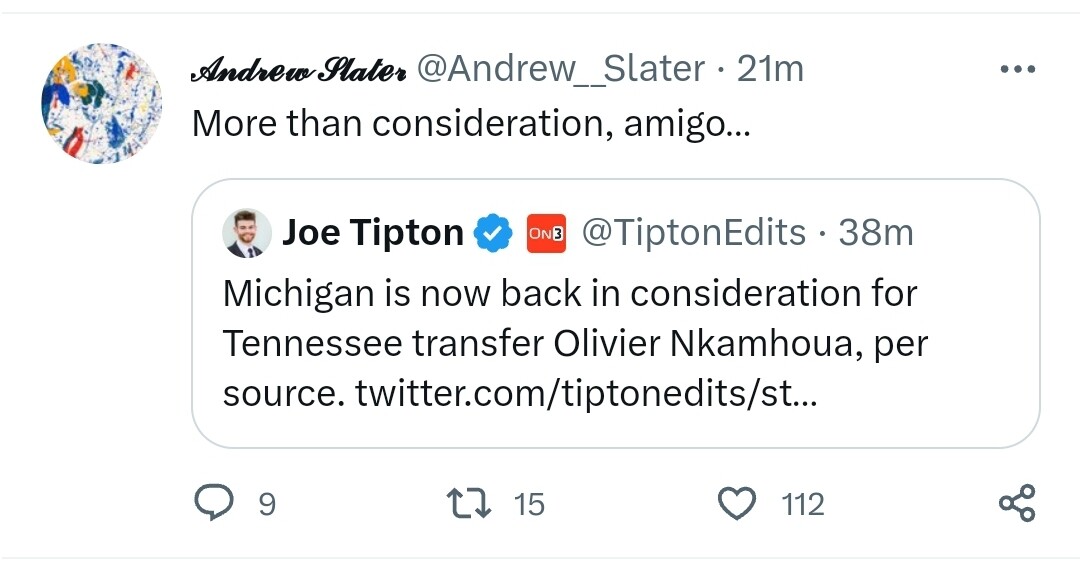Image resolution: width=1080 pixels, height=567 pixels.
Task: Click the share icon
Action: 1018,503
